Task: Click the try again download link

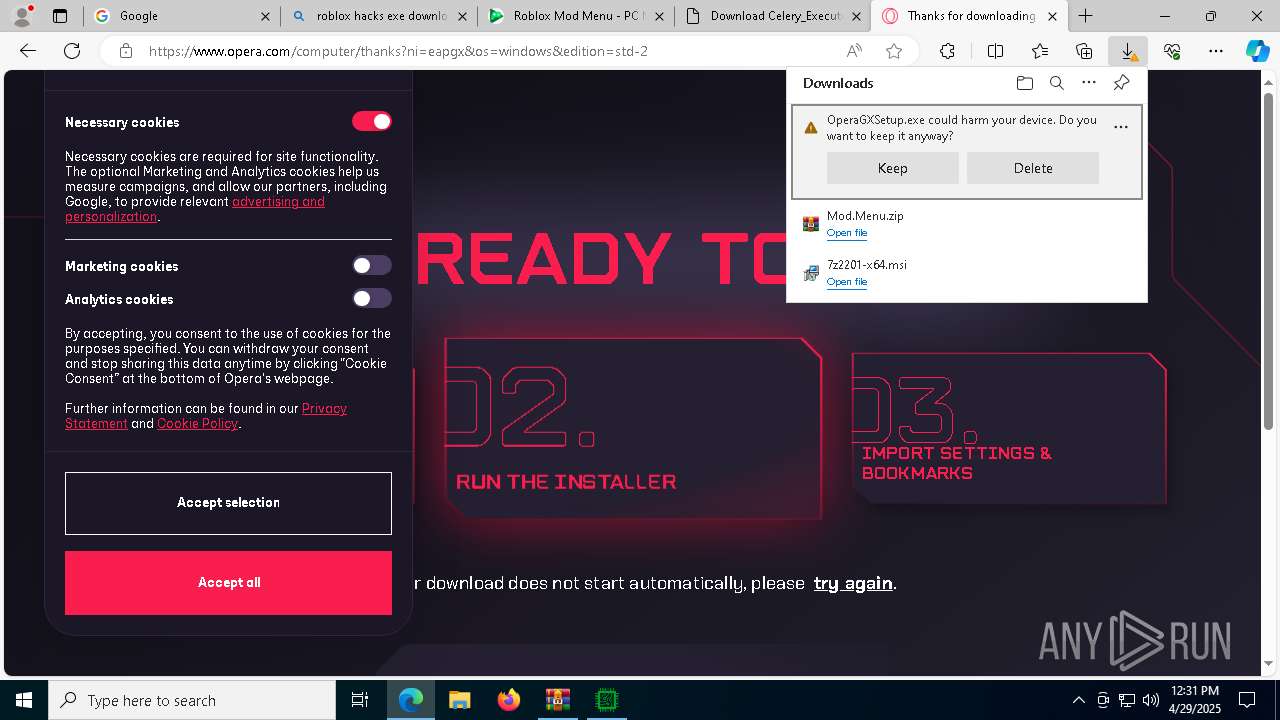Action: (x=852, y=583)
